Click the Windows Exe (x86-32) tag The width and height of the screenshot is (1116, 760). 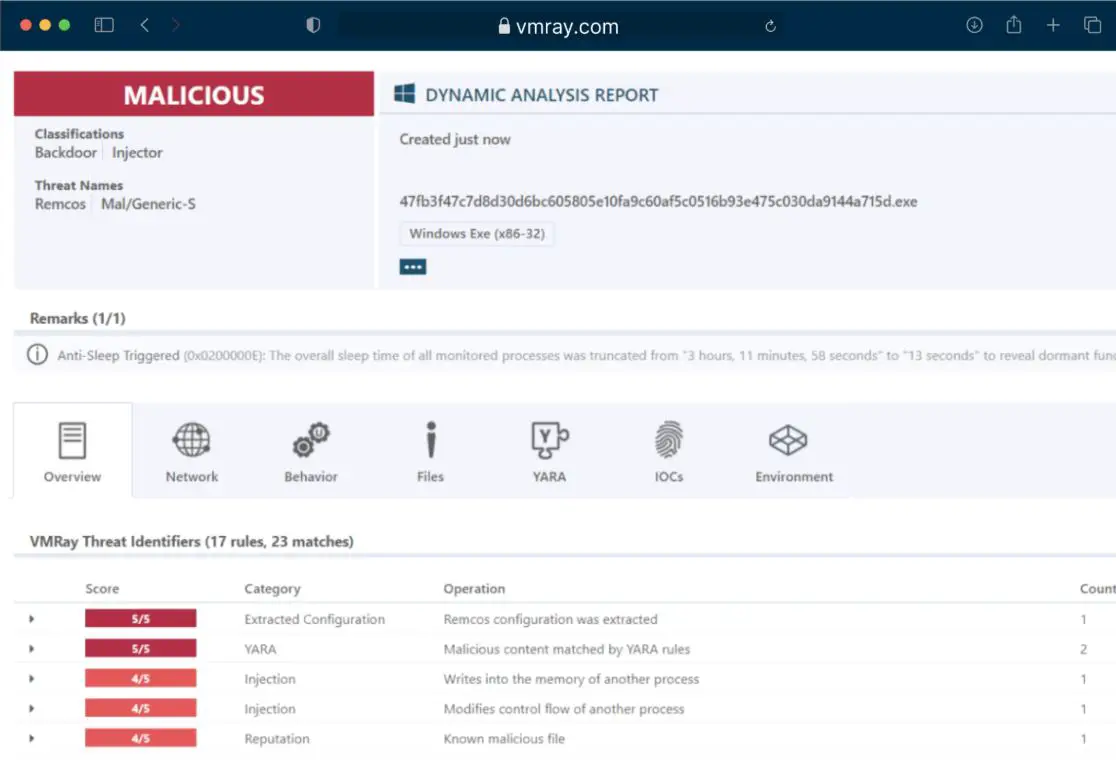[x=476, y=232]
